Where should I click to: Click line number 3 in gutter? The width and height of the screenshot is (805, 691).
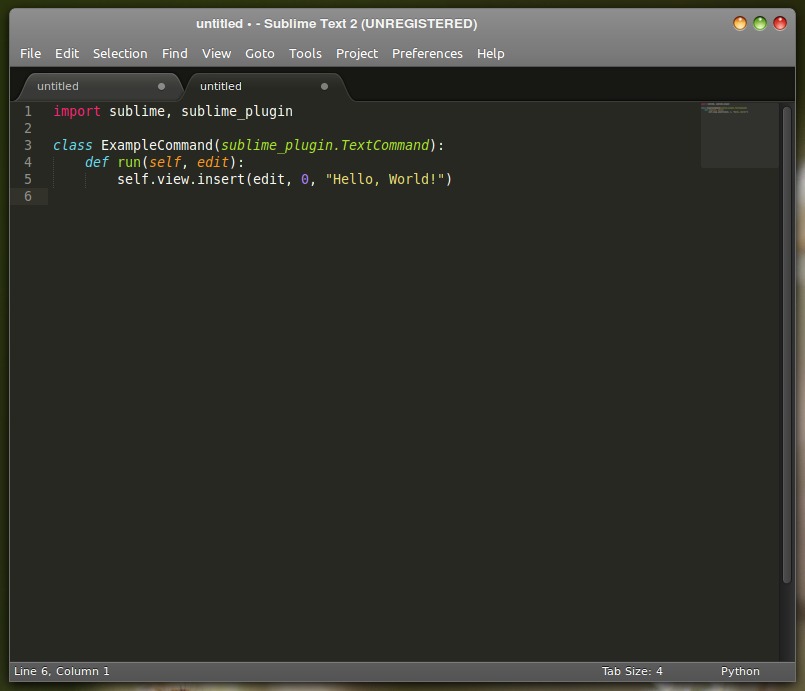[28, 145]
